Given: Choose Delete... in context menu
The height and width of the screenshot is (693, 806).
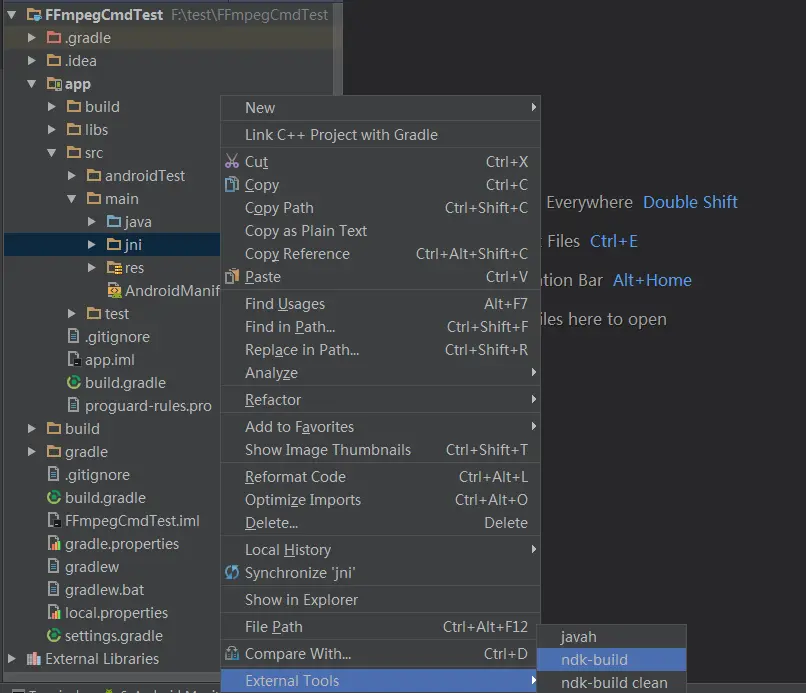Looking at the screenshot, I should 380,523.
